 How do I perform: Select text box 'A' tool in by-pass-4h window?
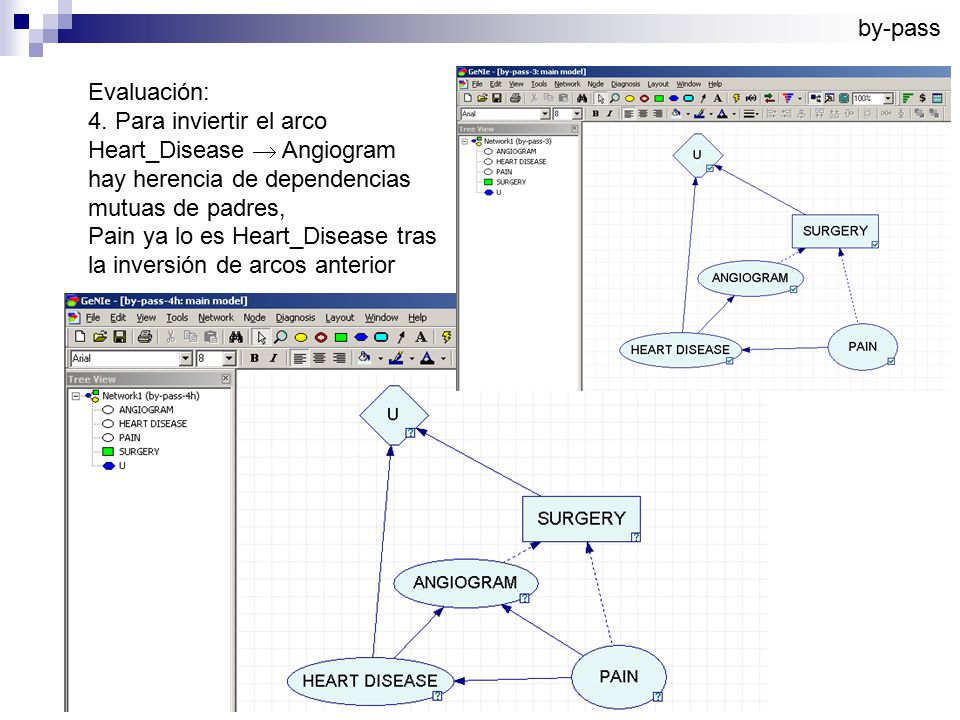[421, 337]
